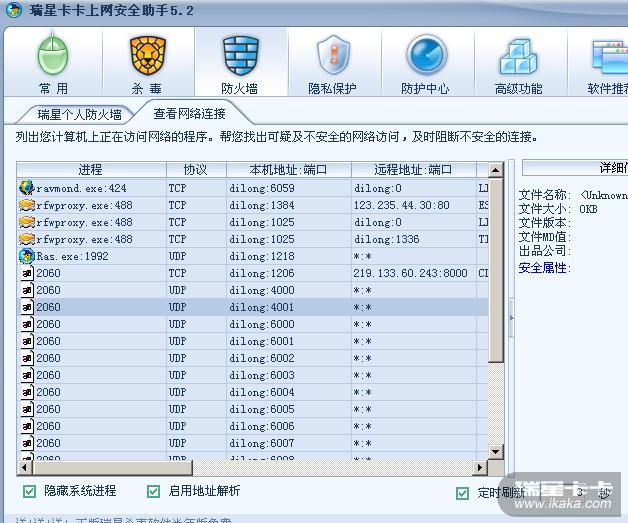Select local address dilong:6002

pyautogui.click(x=262, y=358)
